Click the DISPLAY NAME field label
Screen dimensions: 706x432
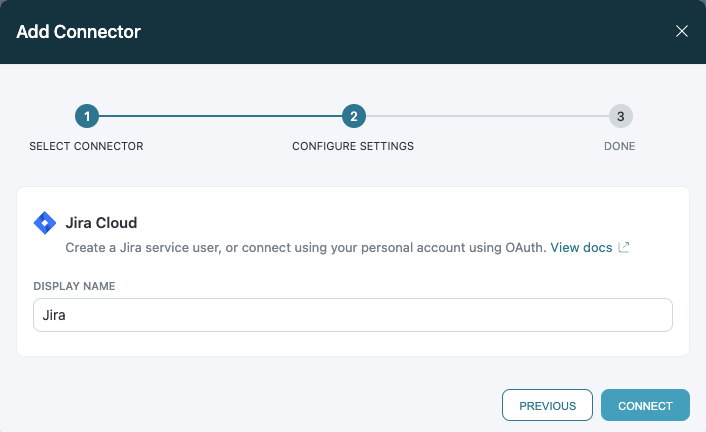(75, 286)
